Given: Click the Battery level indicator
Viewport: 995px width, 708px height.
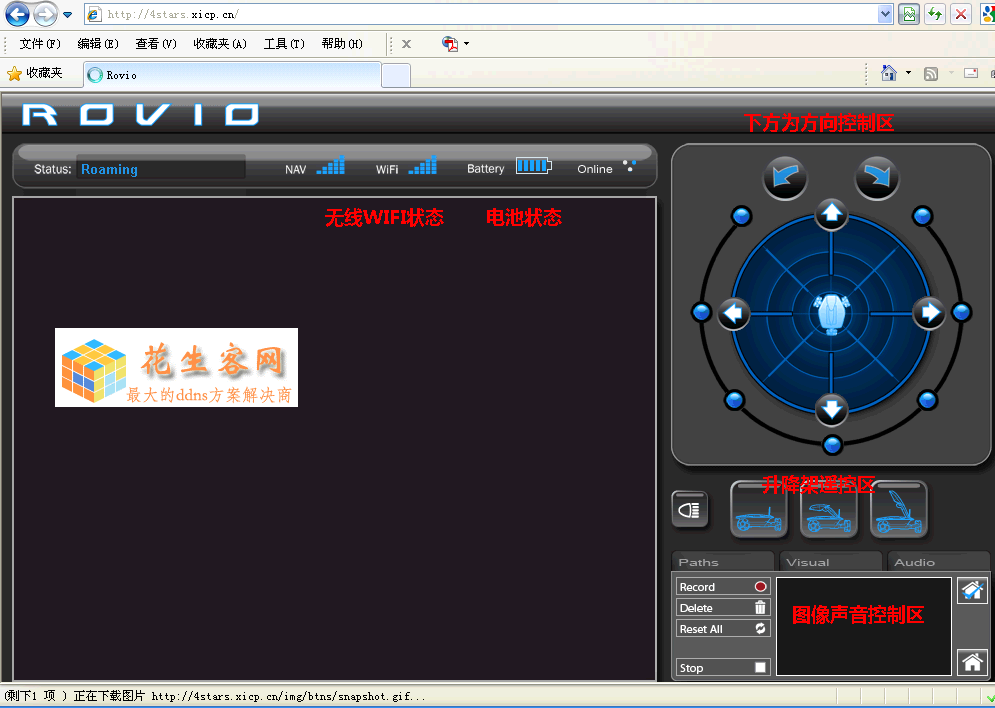Looking at the screenshot, I should click(x=534, y=166).
